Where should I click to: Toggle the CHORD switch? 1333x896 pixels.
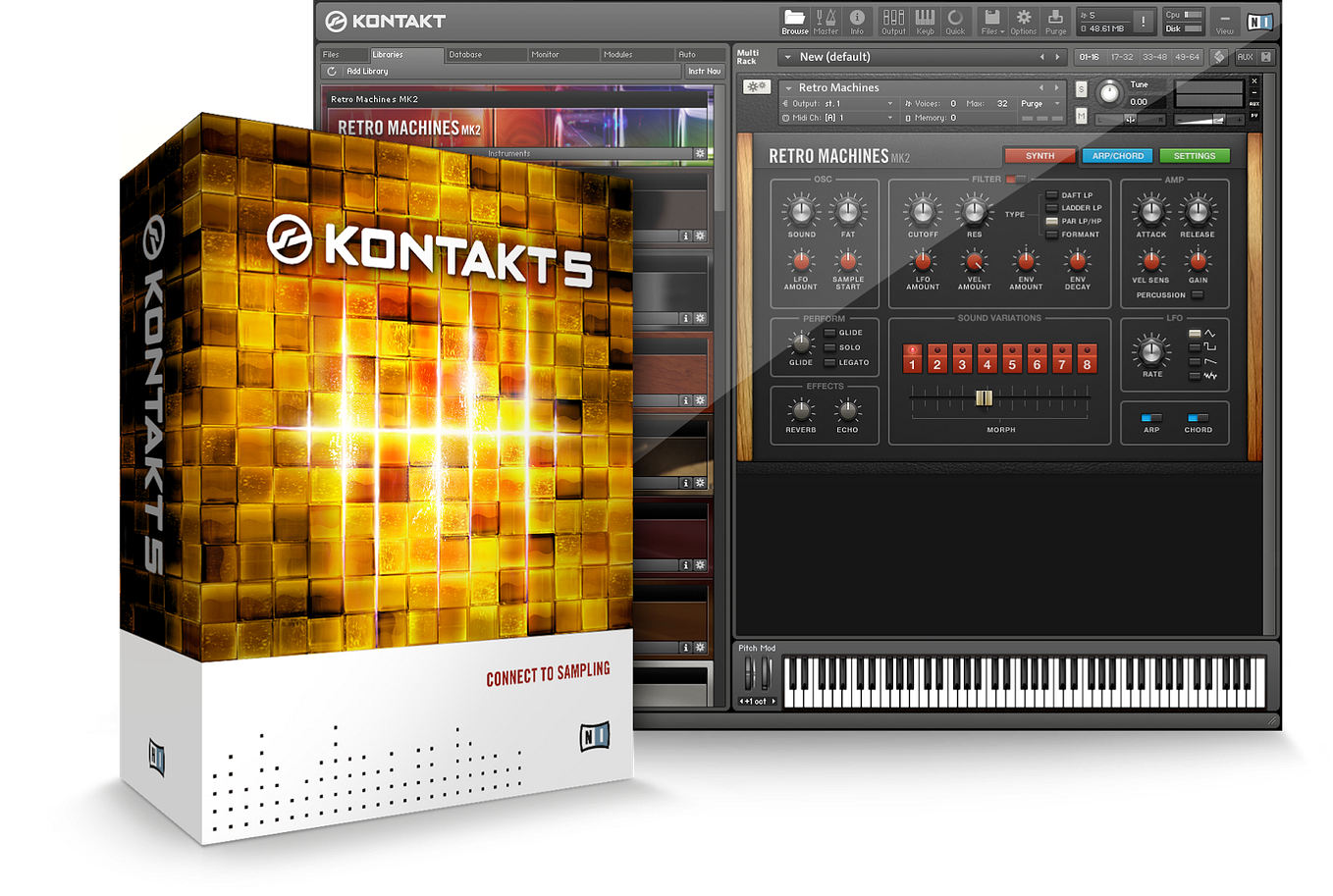coord(1198,418)
